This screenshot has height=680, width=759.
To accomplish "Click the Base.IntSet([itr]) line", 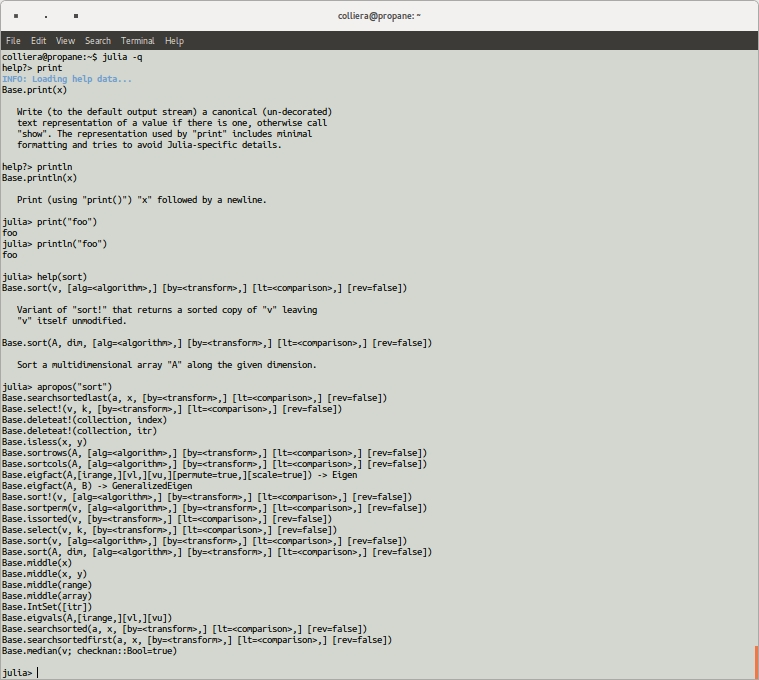I will pyautogui.click(x=47, y=607).
